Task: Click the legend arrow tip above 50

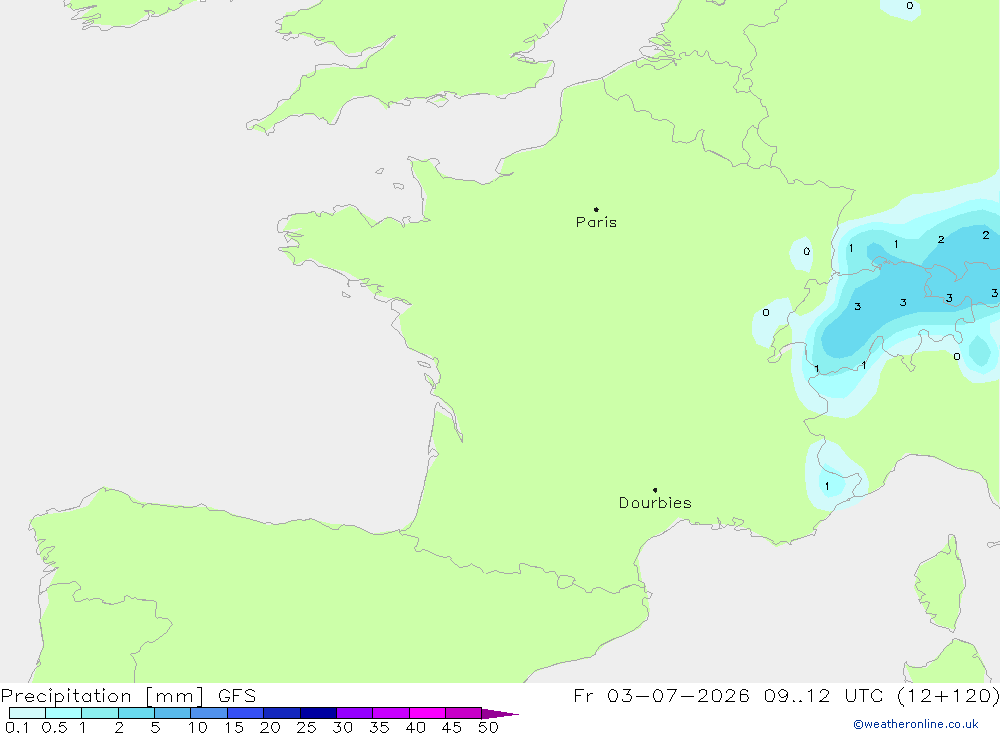Action: (500, 713)
